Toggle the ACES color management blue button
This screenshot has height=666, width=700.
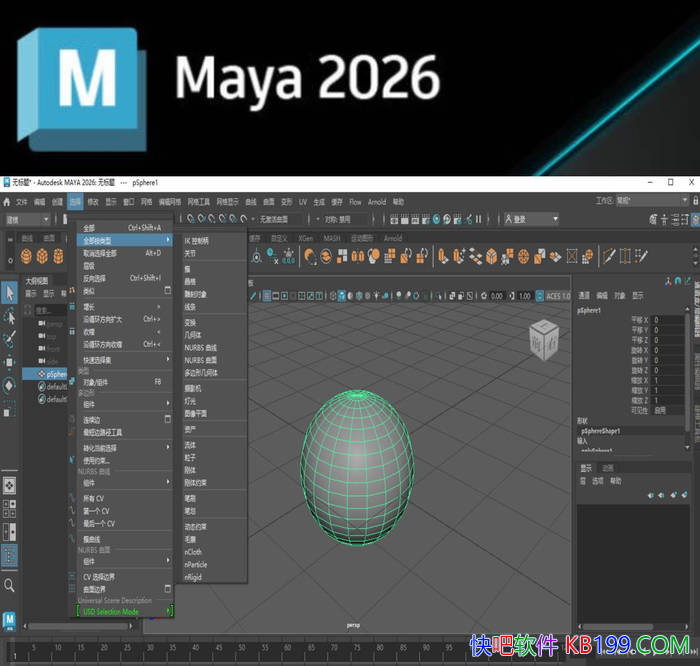point(539,296)
